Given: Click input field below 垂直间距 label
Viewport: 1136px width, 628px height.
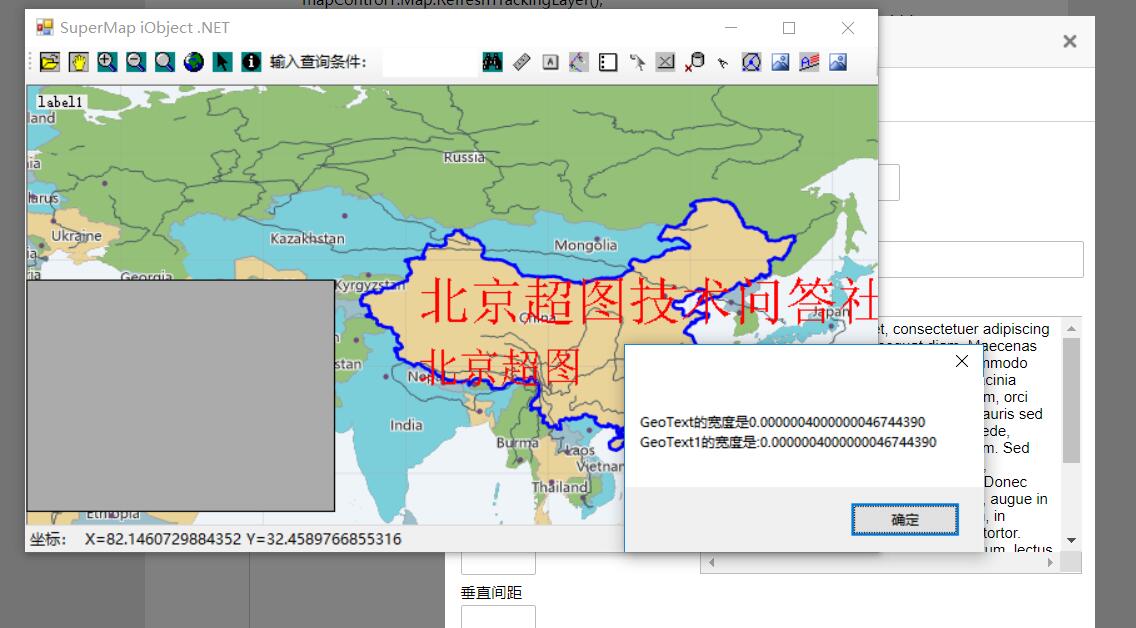Looking at the screenshot, I should (498, 616).
